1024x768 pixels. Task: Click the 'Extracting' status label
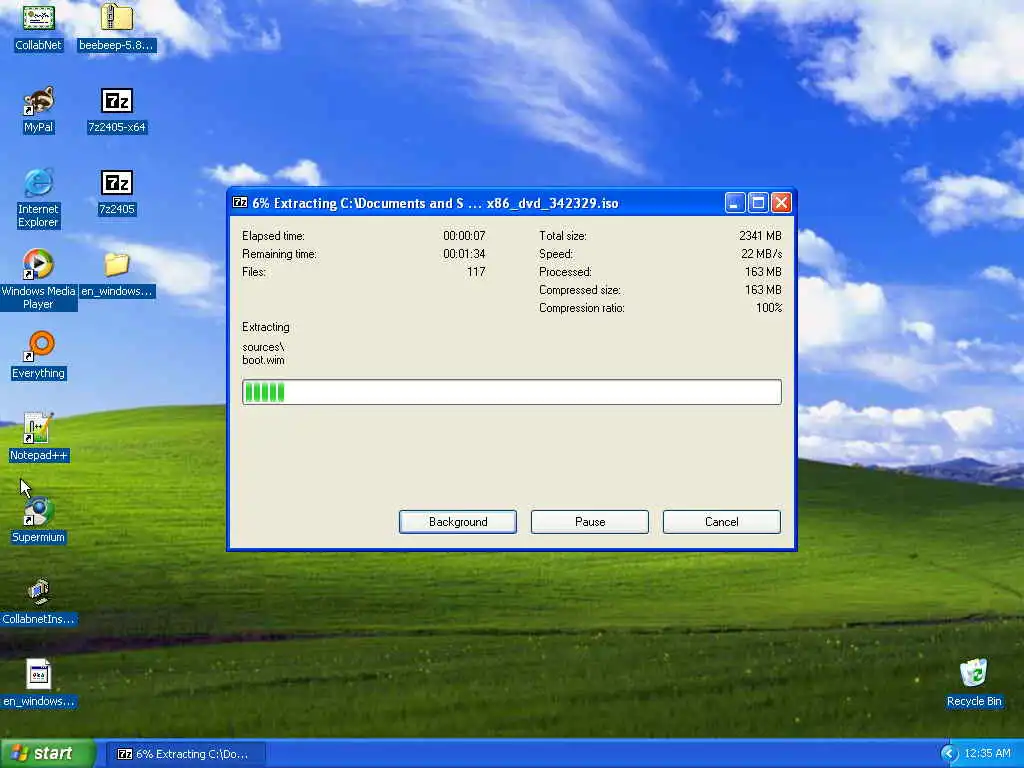[x=266, y=327]
